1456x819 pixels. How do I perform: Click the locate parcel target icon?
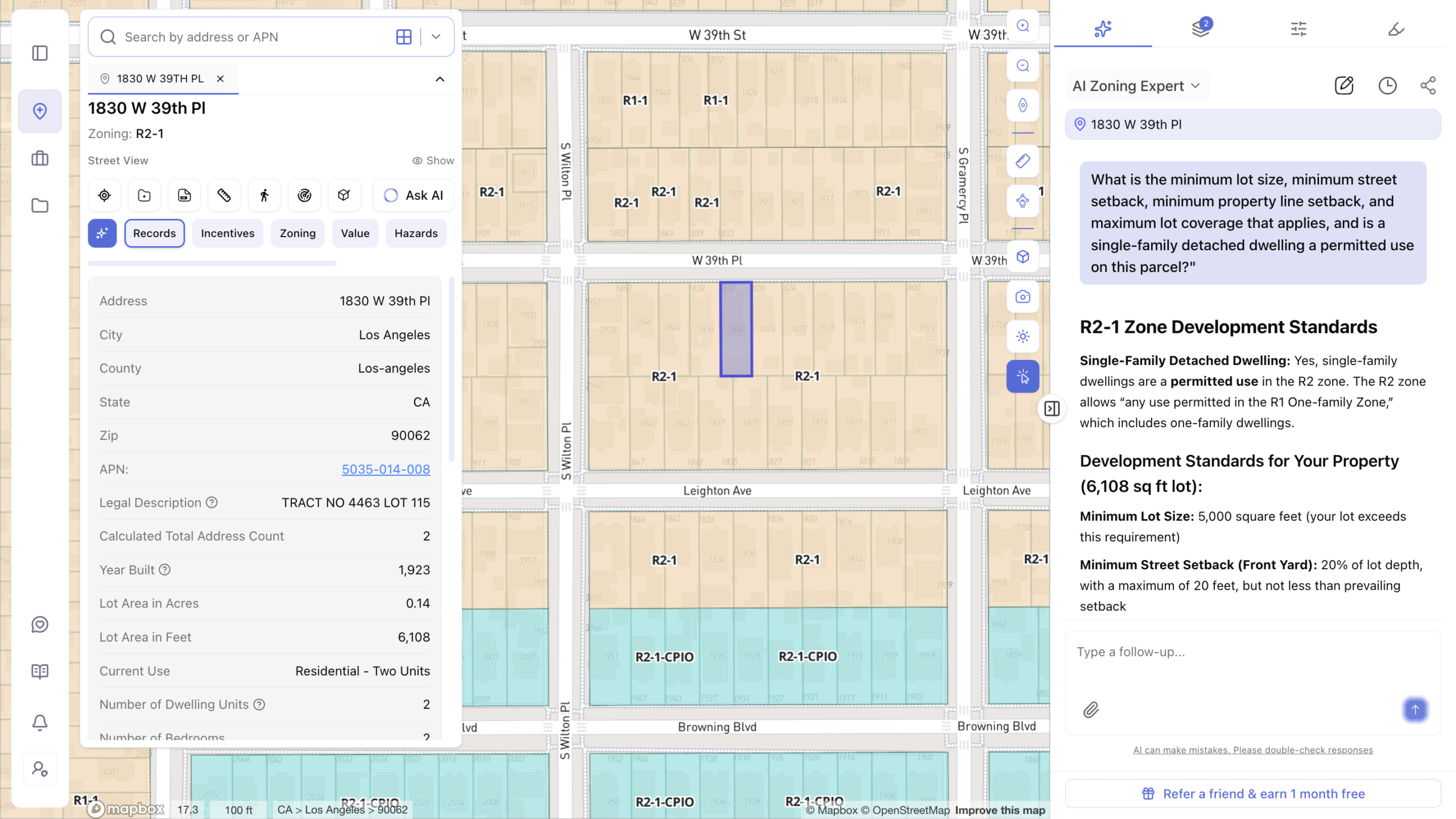click(x=104, y=196)
